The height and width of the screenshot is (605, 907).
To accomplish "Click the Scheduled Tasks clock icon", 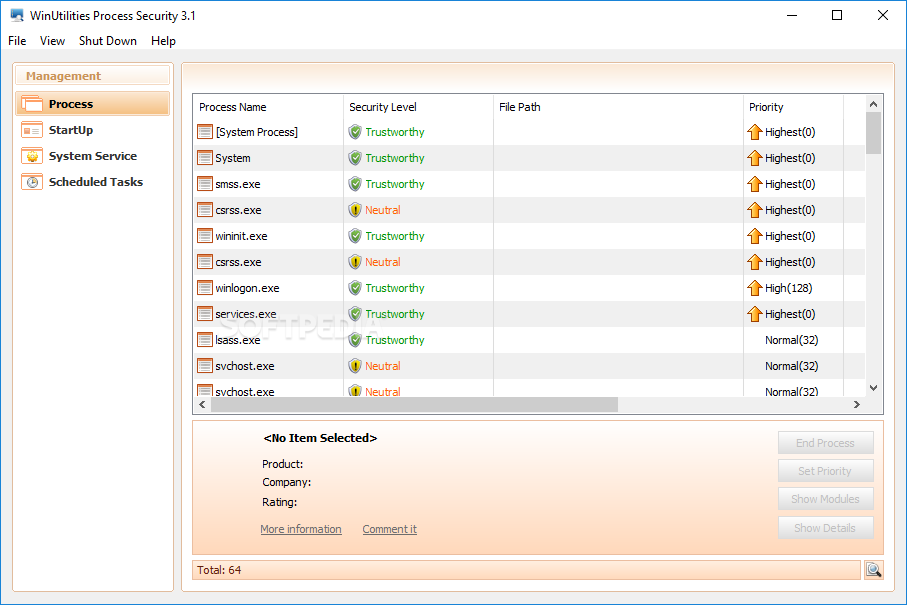I will tap(32, 182).
